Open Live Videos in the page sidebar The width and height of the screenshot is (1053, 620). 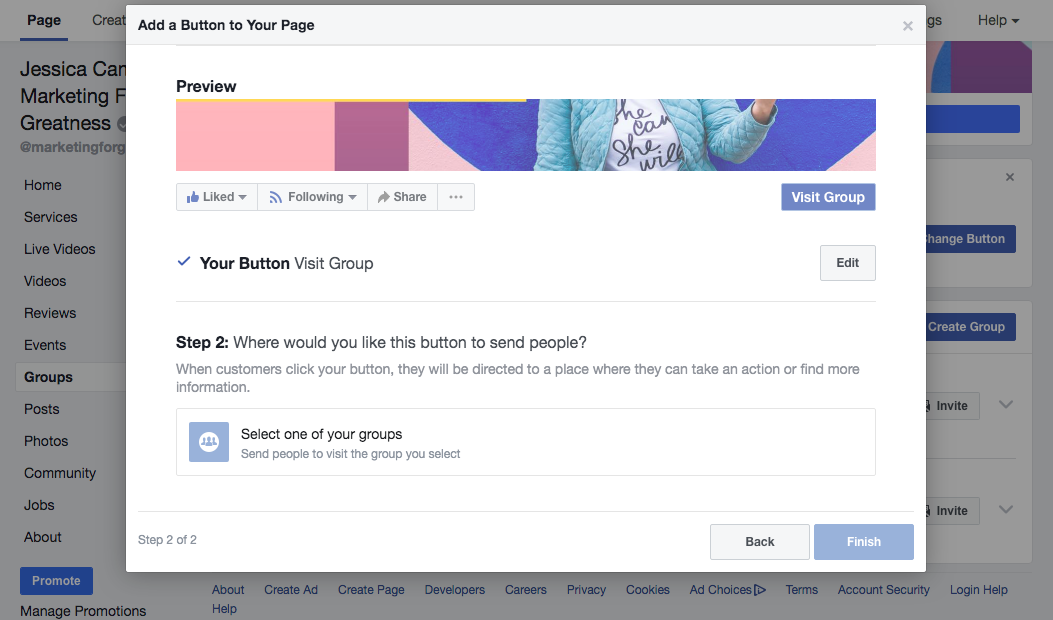coord(60,249)
